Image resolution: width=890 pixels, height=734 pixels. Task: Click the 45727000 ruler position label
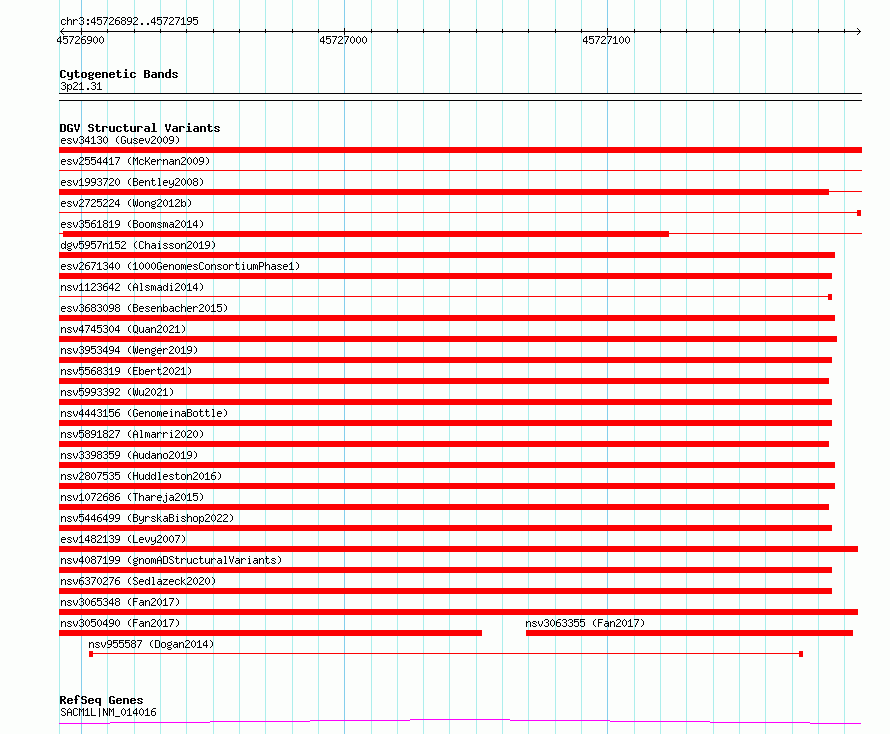tap(343, 40)
